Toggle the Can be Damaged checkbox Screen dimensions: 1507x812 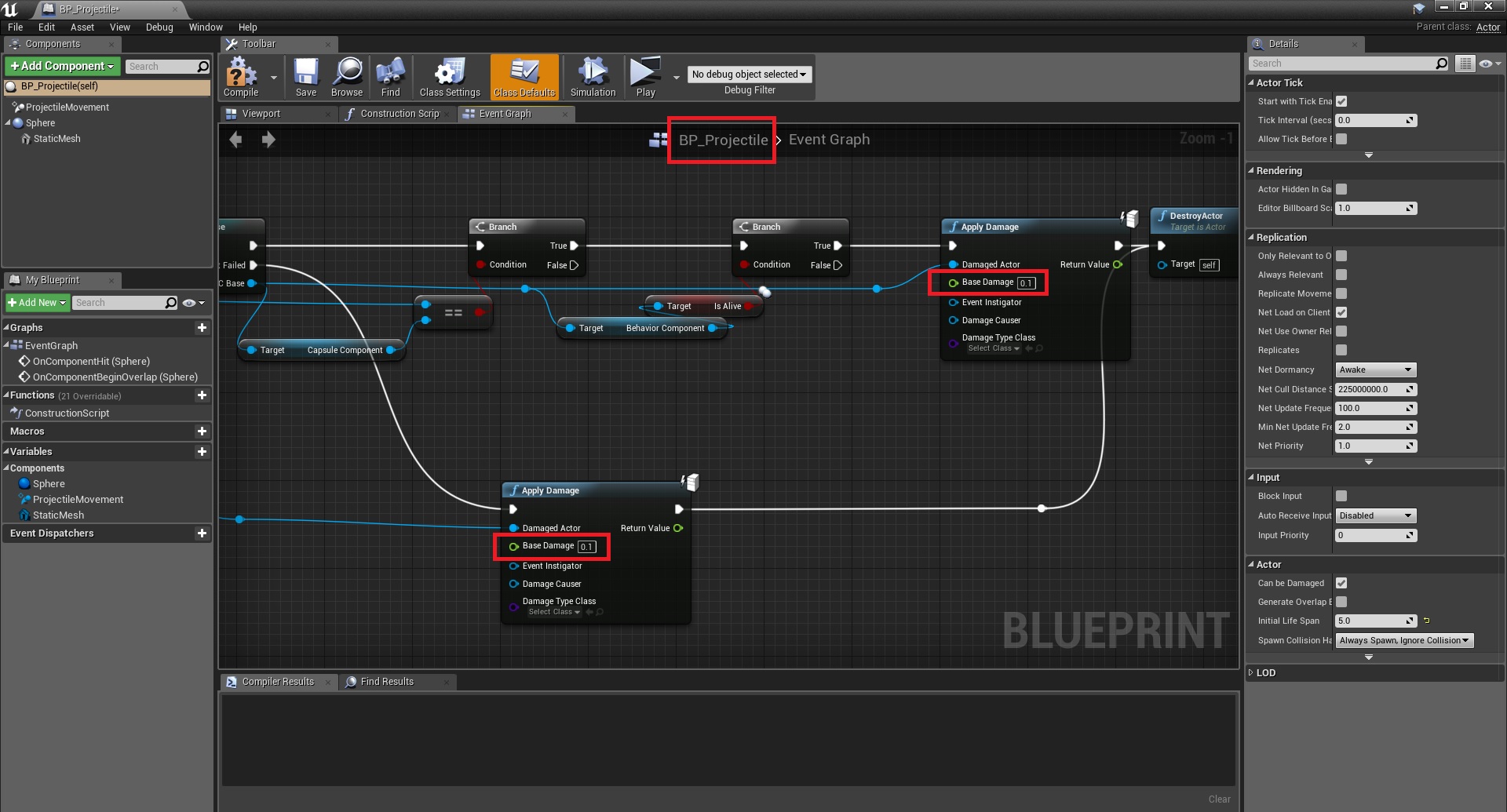pos(1341,583)
